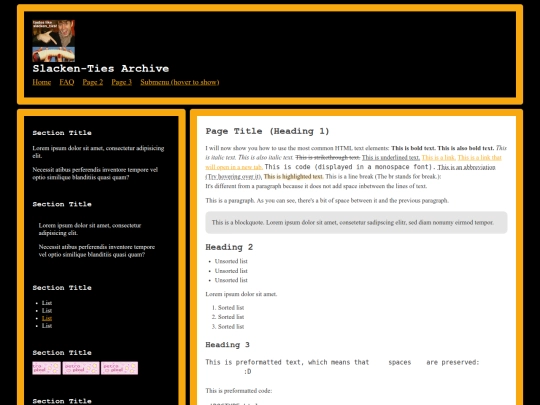Click the 'This is an abbreviation' text

[466, 167]
